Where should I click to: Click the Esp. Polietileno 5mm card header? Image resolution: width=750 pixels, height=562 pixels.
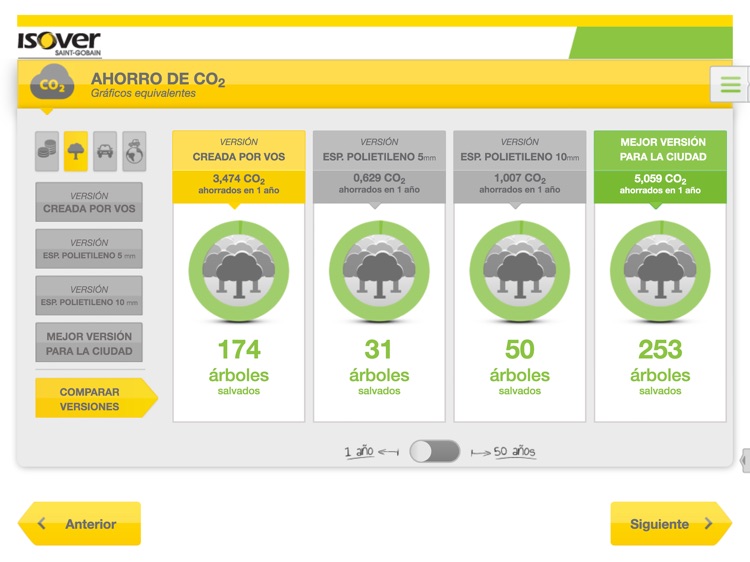click(379, 150)
